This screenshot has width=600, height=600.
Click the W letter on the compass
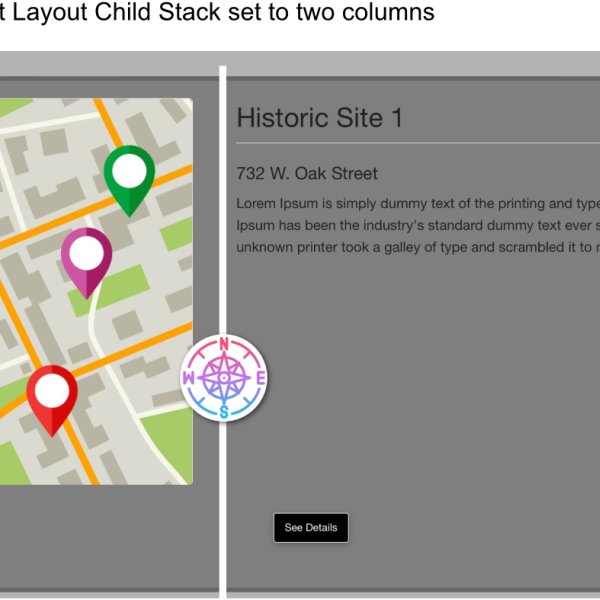pyautogui.click(x=191, y=379)
